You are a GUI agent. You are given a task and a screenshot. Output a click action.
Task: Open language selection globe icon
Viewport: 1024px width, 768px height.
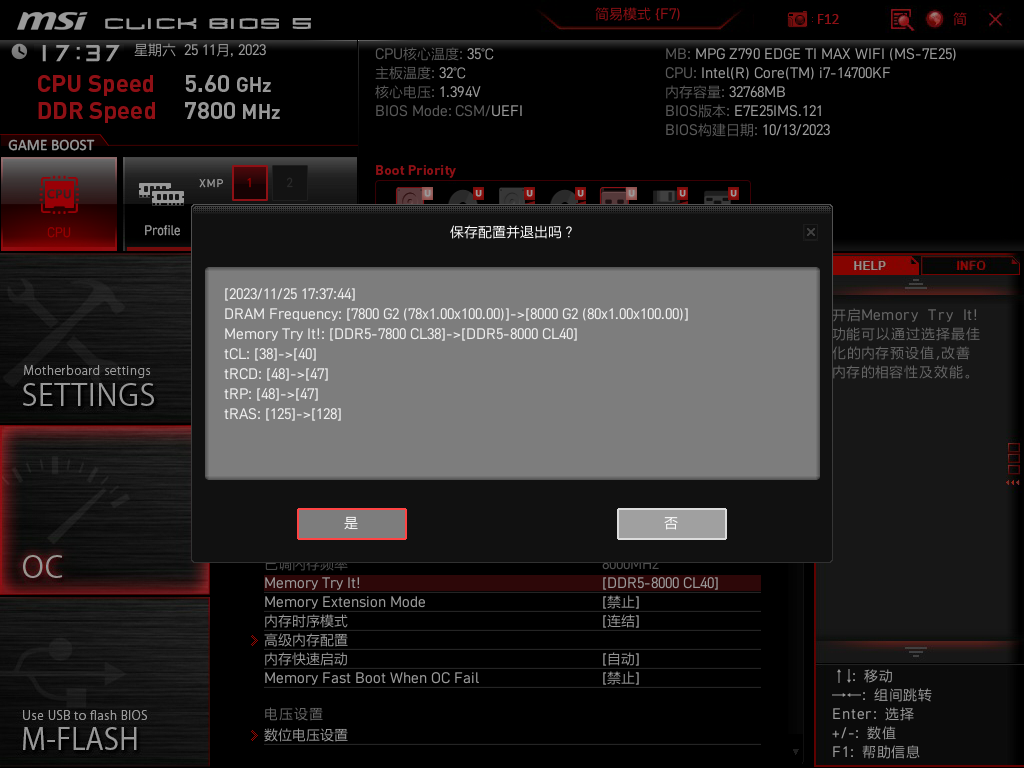(935, 19)
